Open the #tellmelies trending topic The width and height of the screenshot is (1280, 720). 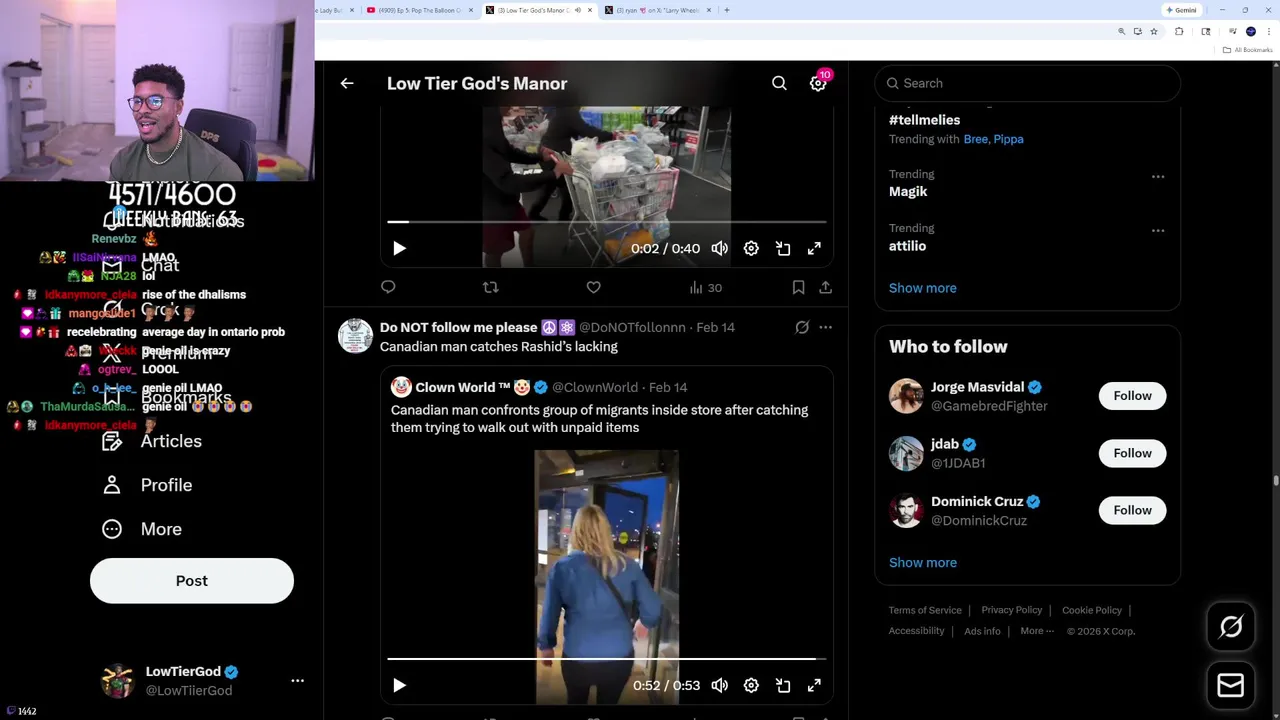(x=924, y=120)
